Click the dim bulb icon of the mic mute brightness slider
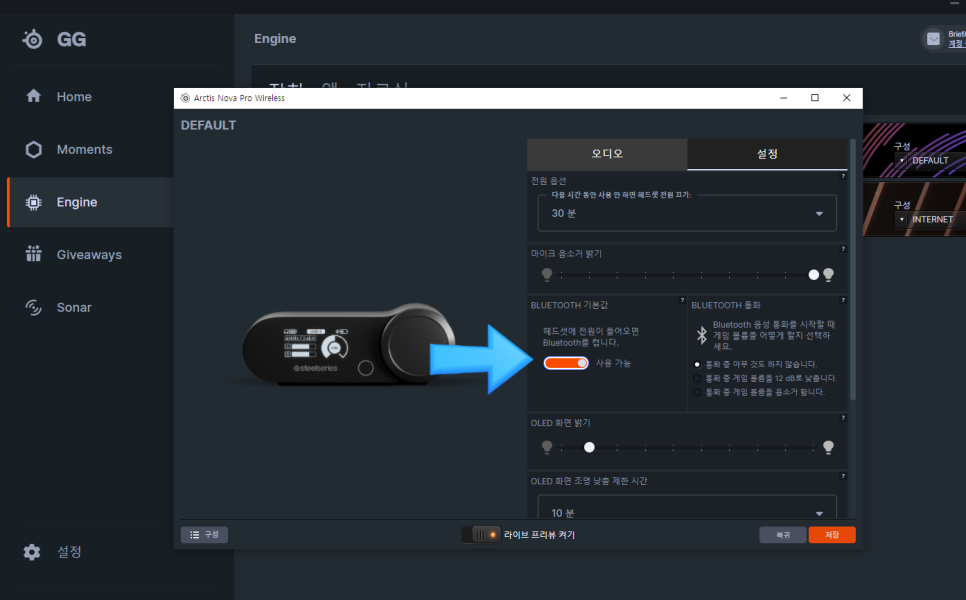The image size is (966, 600). pos(547,275)
